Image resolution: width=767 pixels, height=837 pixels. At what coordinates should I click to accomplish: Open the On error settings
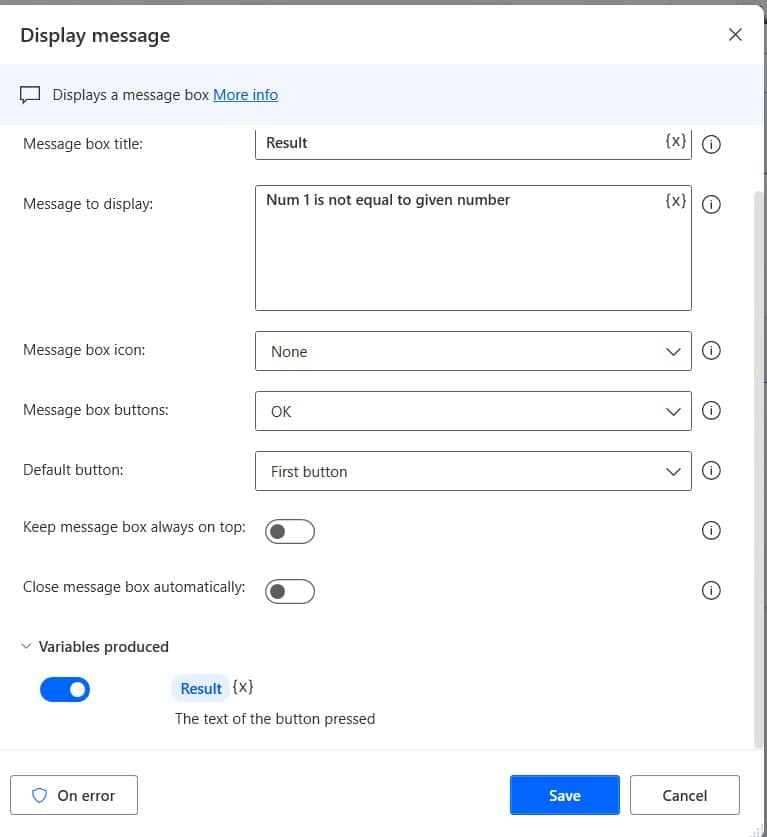tap(74, 795)
